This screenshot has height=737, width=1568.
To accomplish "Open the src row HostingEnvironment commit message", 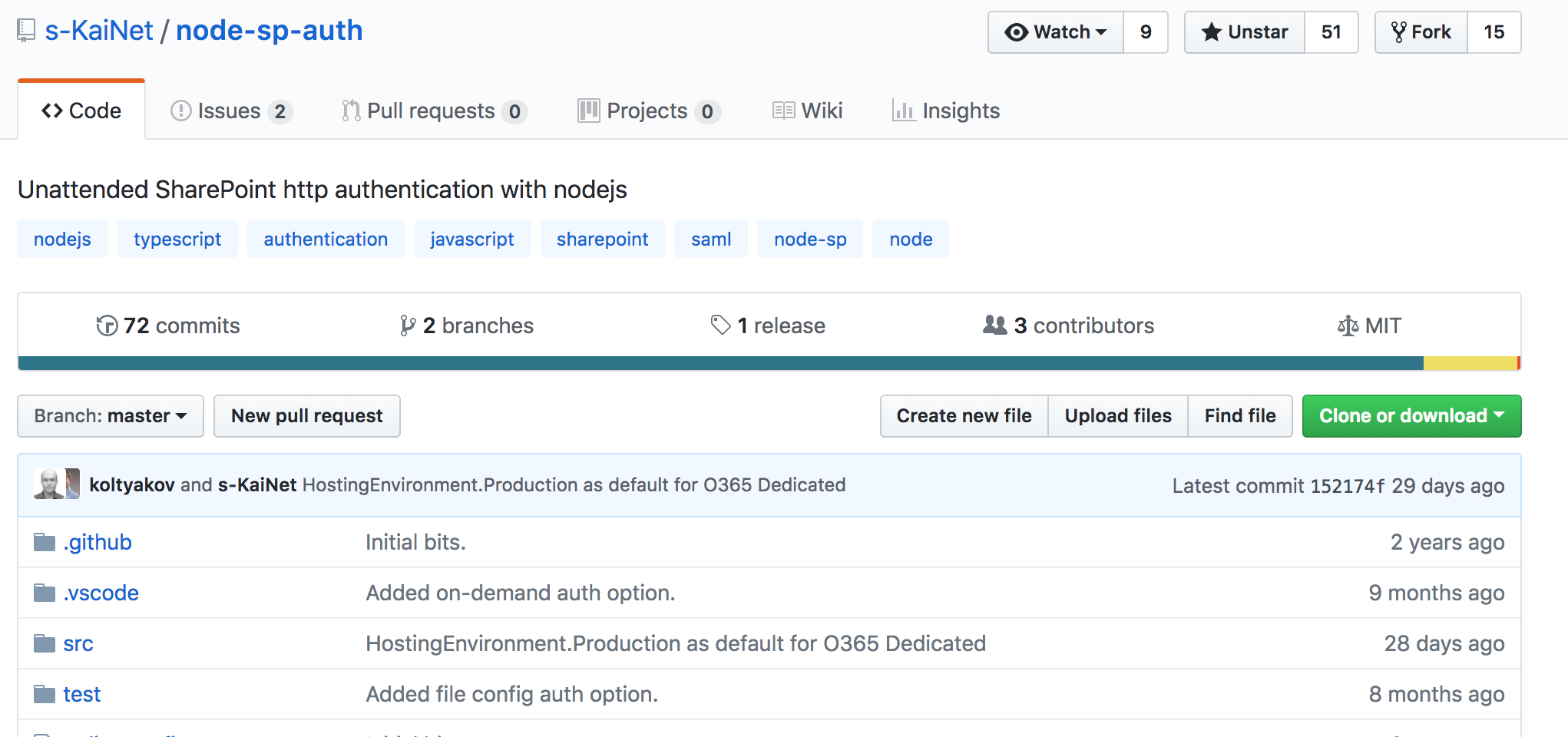I will (676, 643).
